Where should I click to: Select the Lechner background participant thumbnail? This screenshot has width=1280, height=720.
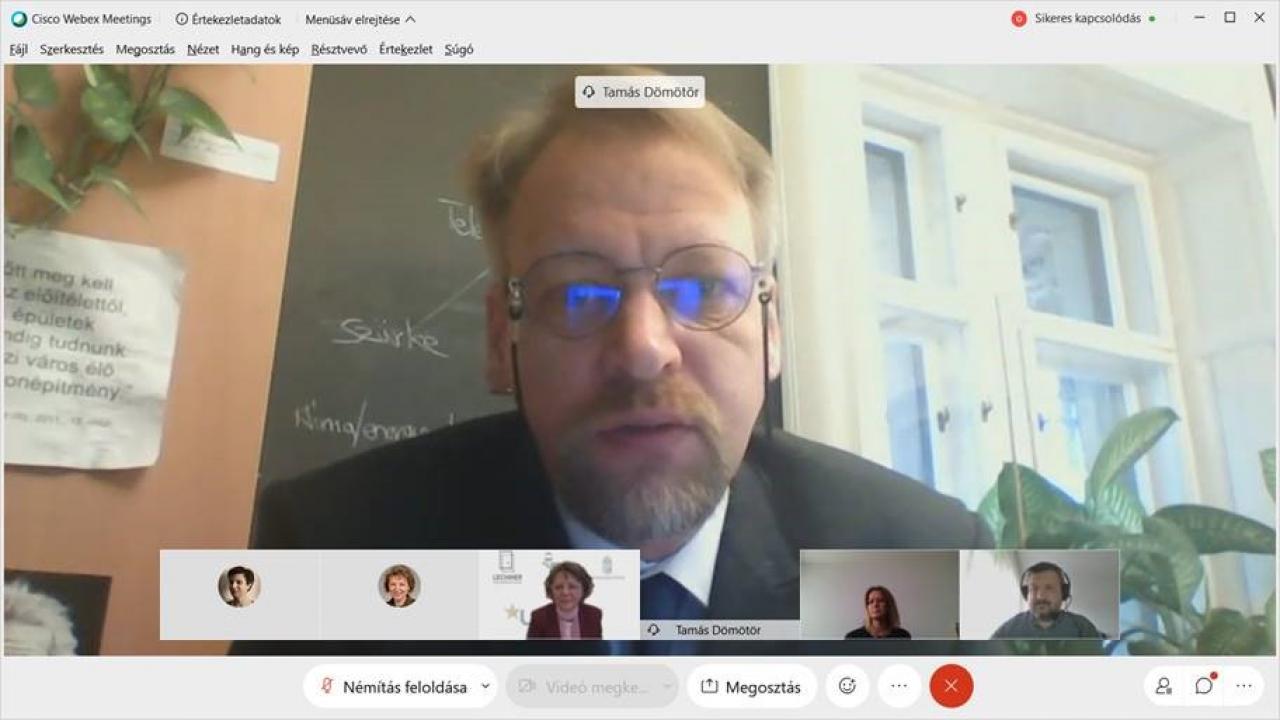coord(559,595)
